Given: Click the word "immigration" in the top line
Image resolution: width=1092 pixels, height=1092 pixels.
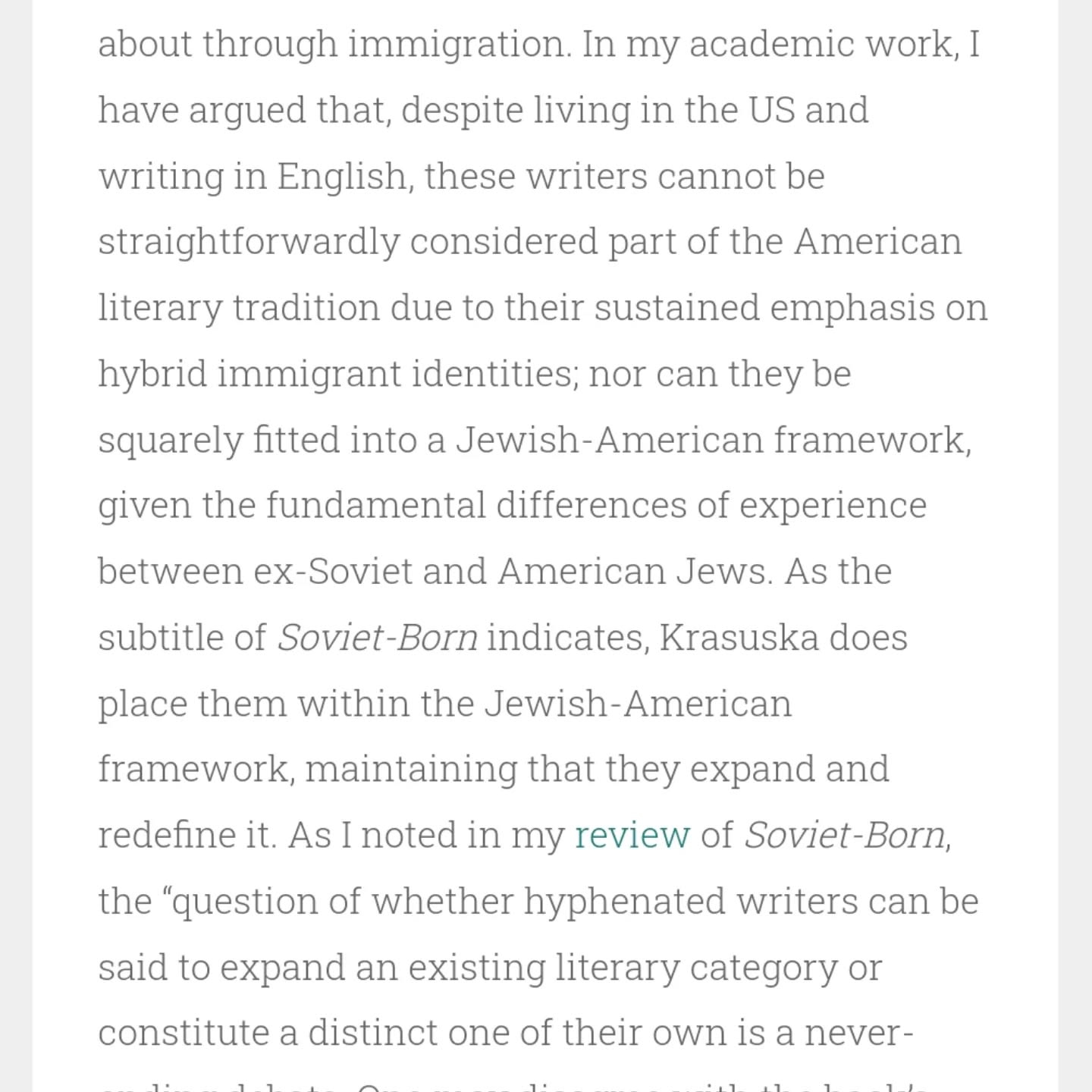Looking at the screenshot, I should 457,44.
